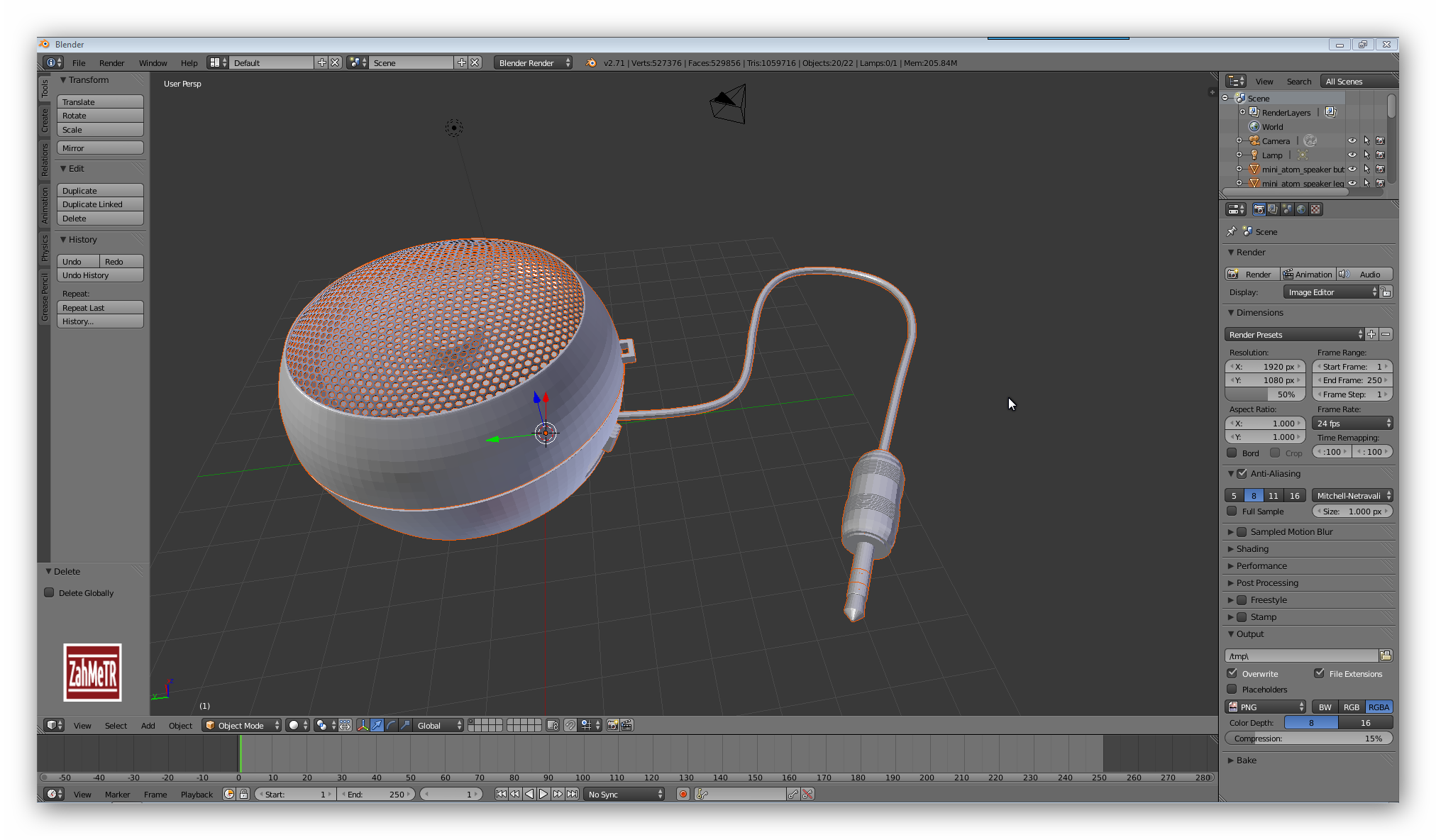
Task: Open the World properties tab icon
Action: tap(1301, 209)
